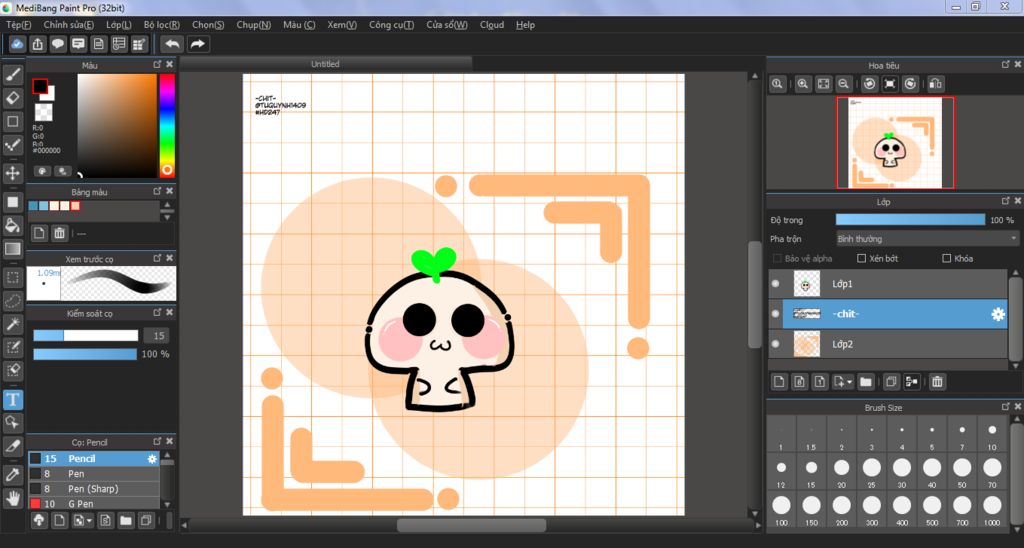This screenshot has width=1024, height=548.
Task: Pop out the Lớp layer panel
Action: click(x=1006, y=201)
